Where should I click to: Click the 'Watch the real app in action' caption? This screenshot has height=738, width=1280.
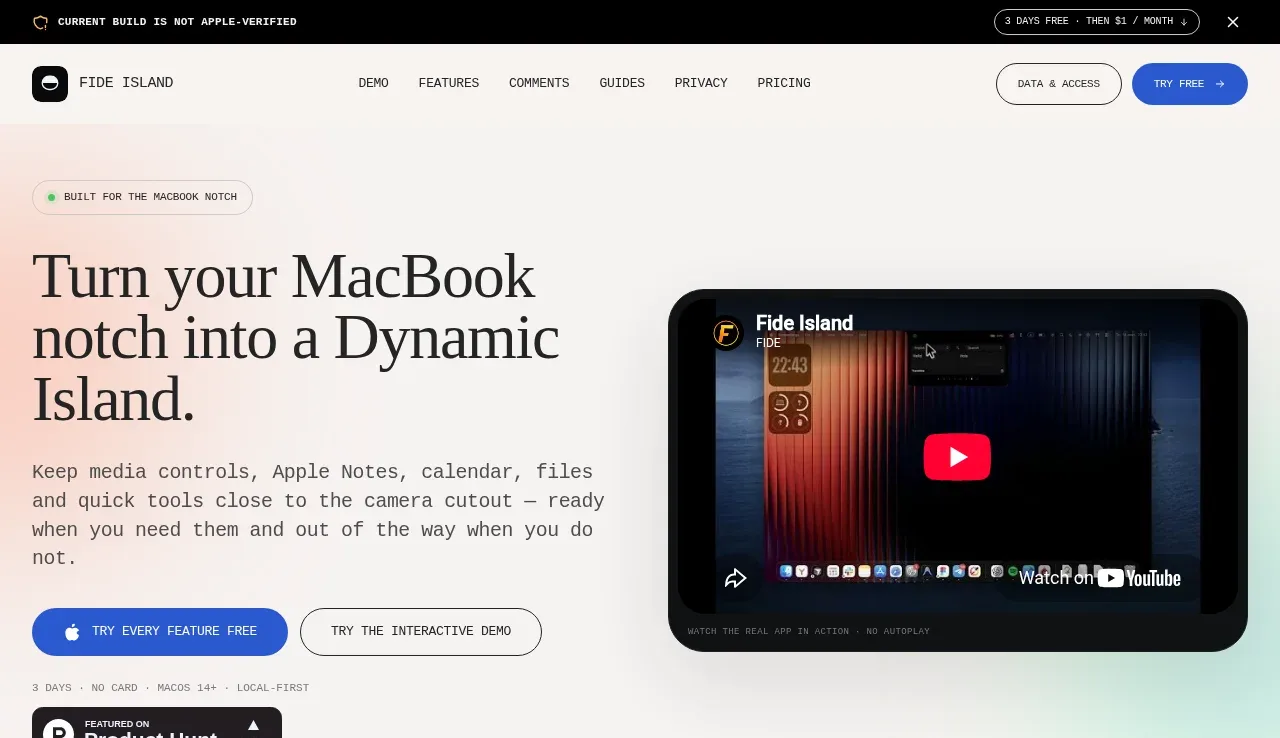pyautogui.click(x=809, y=632)
